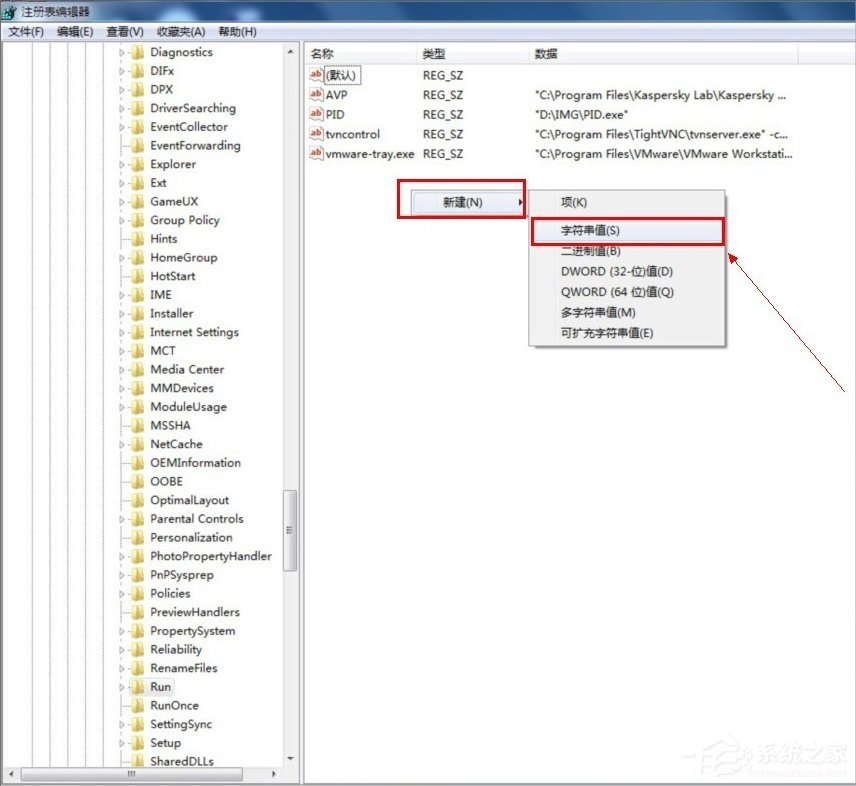The height and width of the screenshot is (786, 856).
Task: Expand the Parental Controls node
Action: pos(122,518)
